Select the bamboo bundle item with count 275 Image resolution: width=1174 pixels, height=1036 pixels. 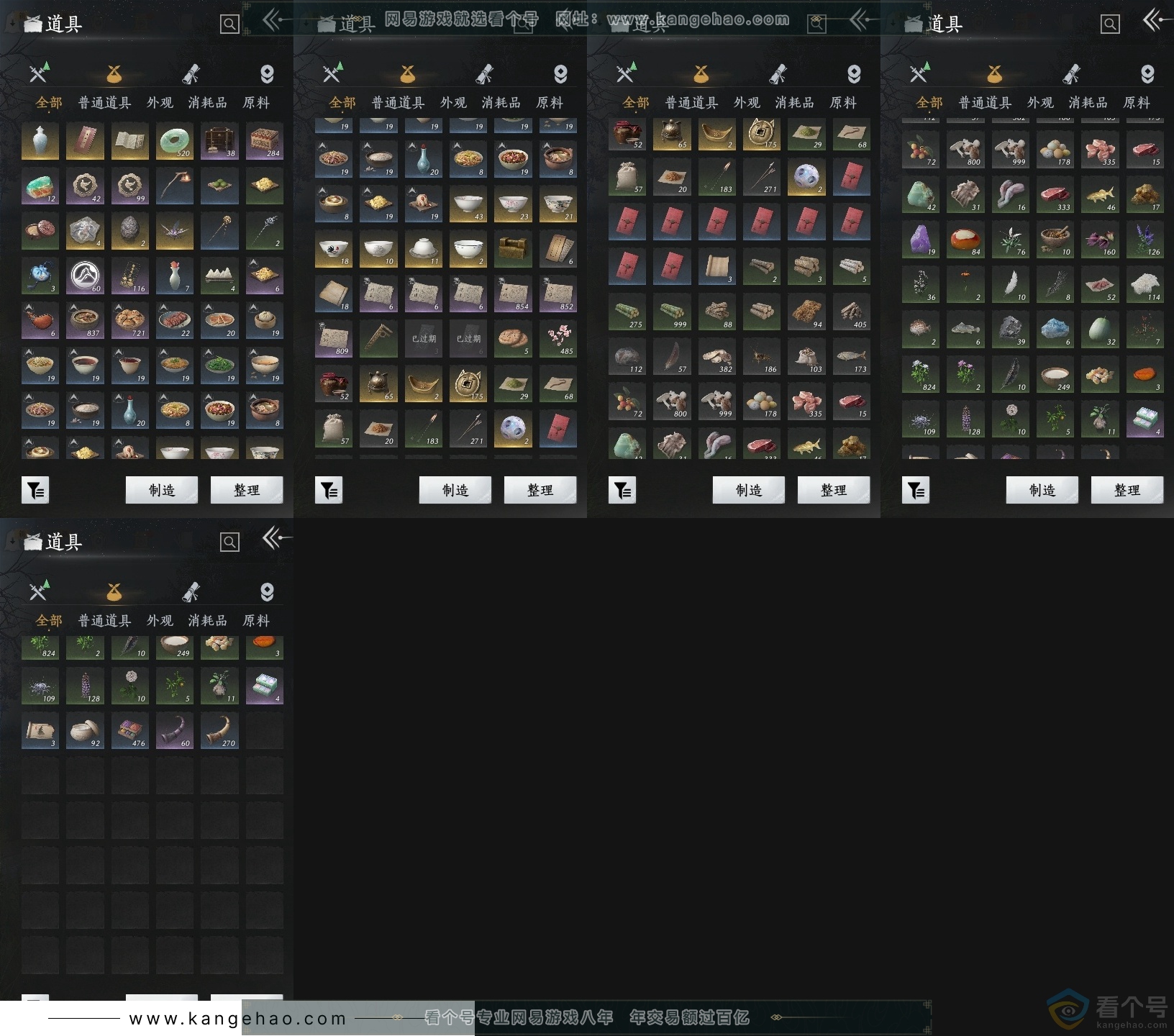627,312
